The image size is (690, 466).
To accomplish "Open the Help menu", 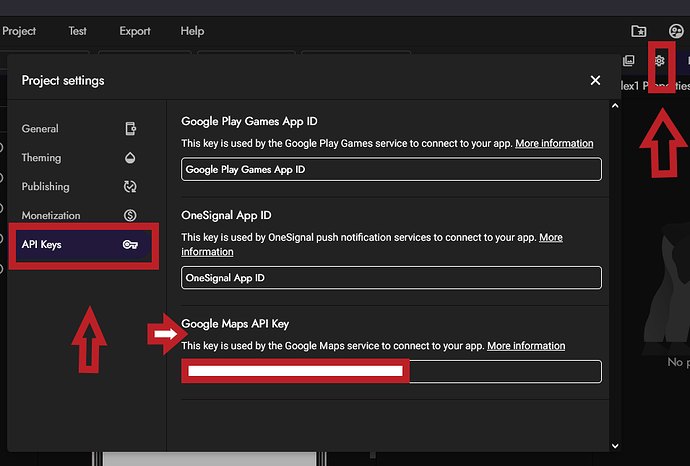I will [x=192, y=31].
